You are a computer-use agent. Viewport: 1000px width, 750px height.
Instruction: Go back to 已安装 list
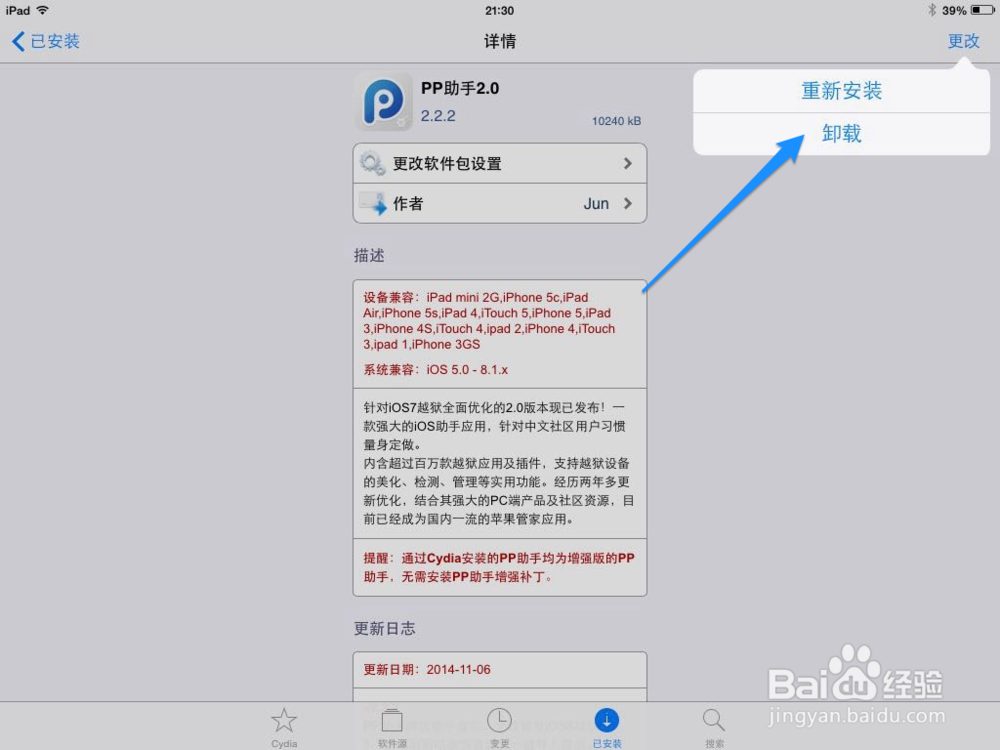45,41
